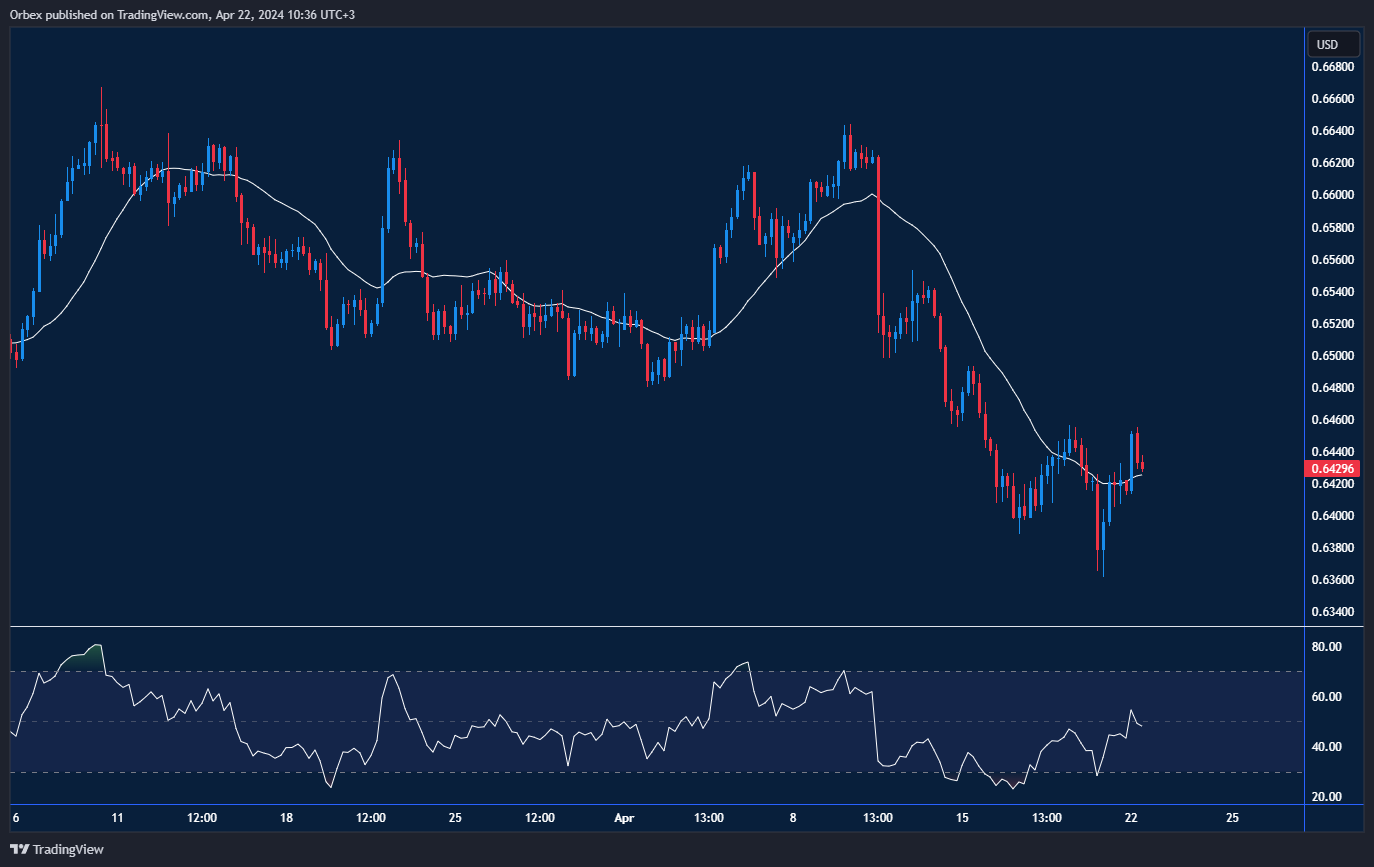Click the 0.63400 price scale label
1374x867 pixels.
coord(1331,611)
